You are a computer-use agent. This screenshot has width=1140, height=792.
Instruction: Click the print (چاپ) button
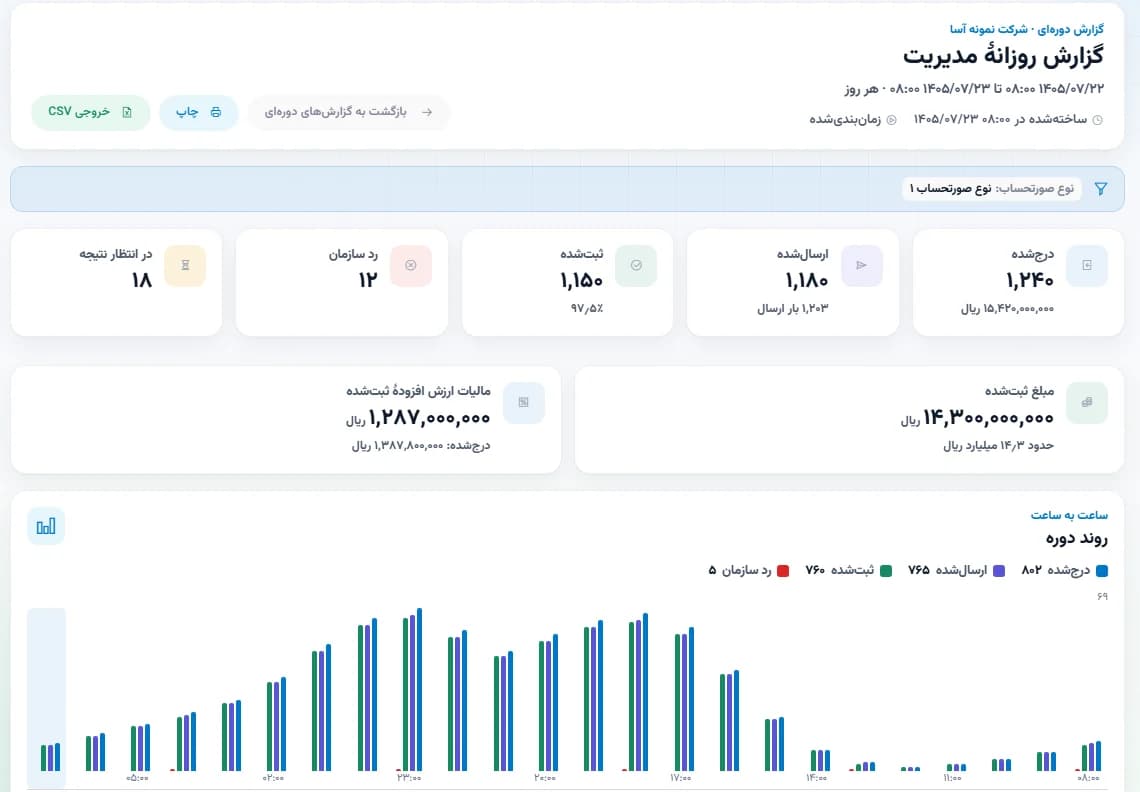(x=198, y=112)
